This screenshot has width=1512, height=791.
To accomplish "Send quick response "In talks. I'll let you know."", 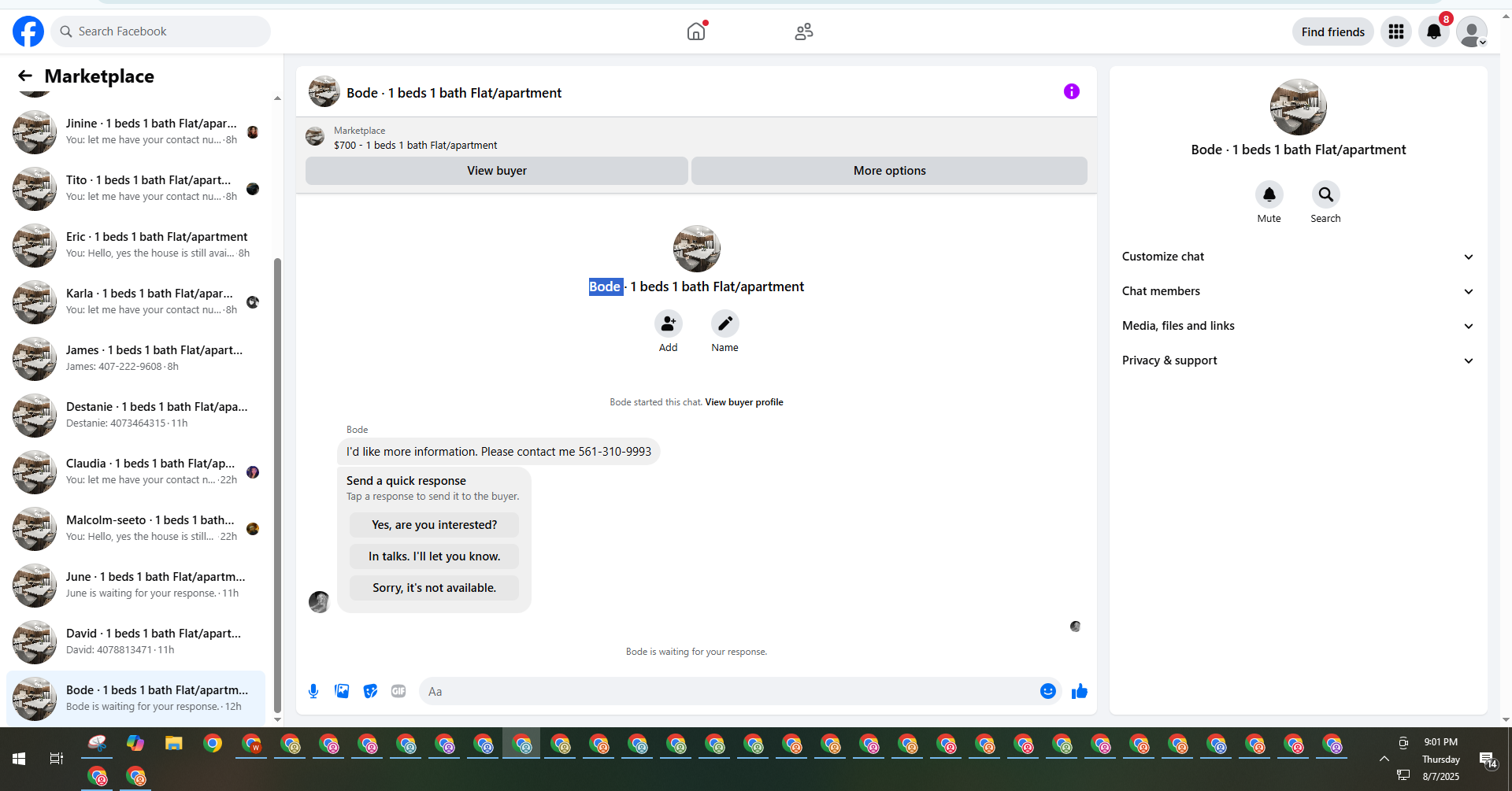I will pyautogui.click(x=435, y=556).
